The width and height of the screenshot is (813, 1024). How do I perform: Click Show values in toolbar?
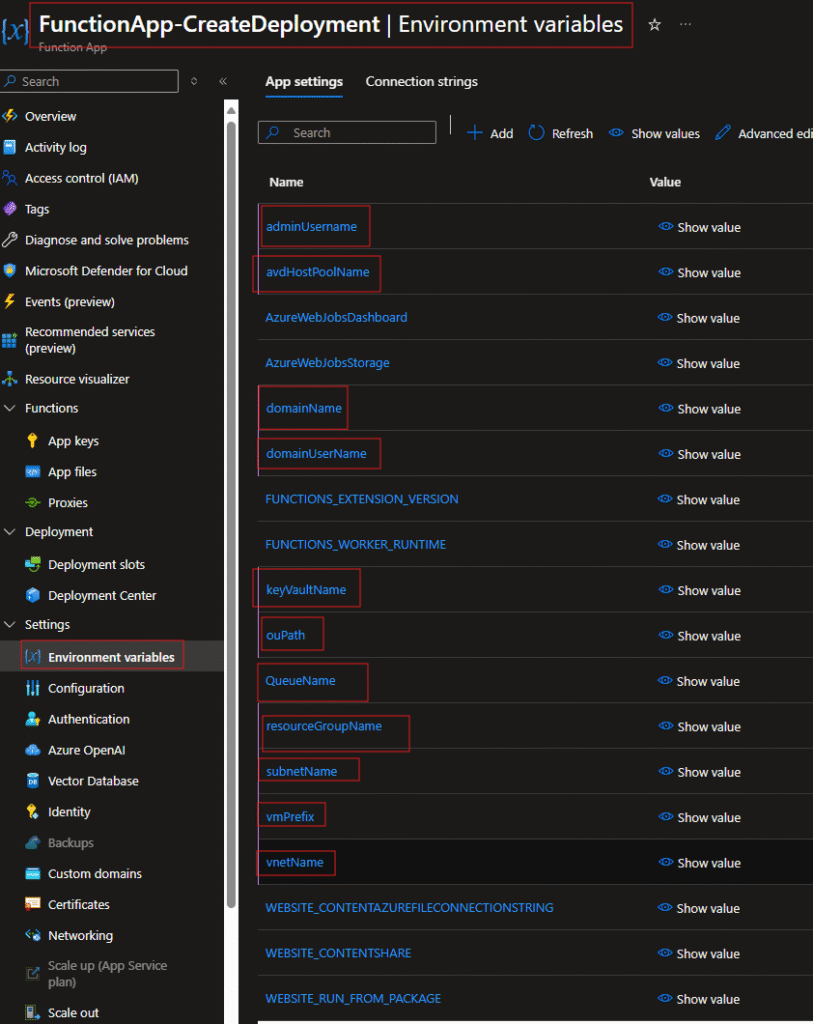coord(654,133)
